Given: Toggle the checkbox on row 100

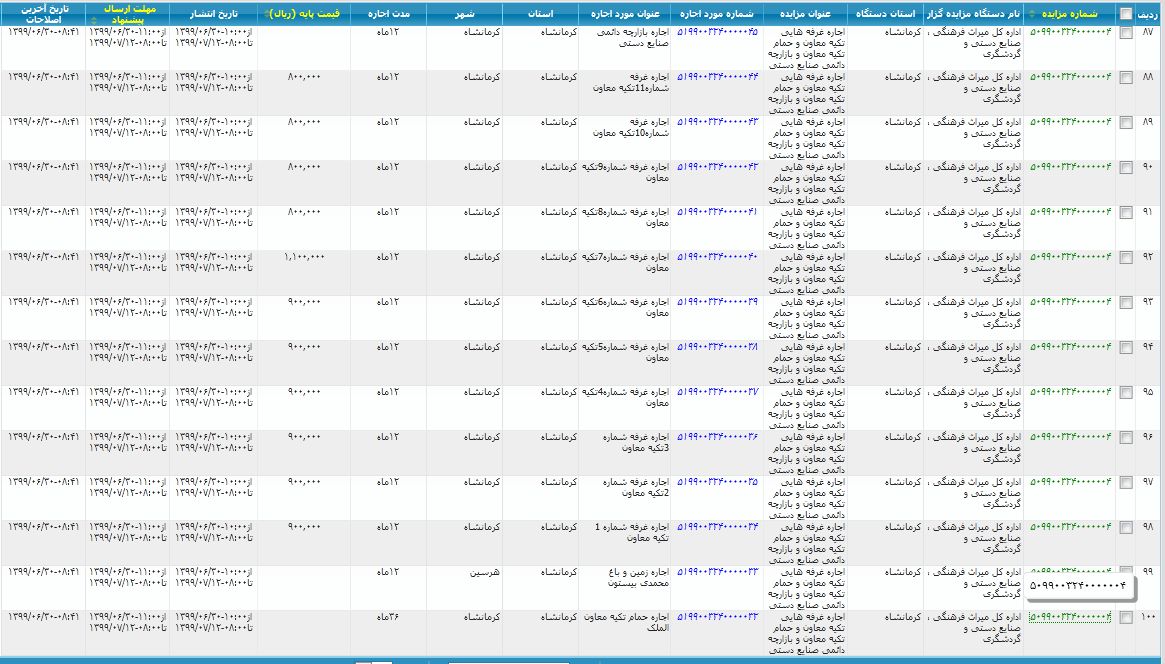Looking at the screenshot, I should [x=1126, y=618].
